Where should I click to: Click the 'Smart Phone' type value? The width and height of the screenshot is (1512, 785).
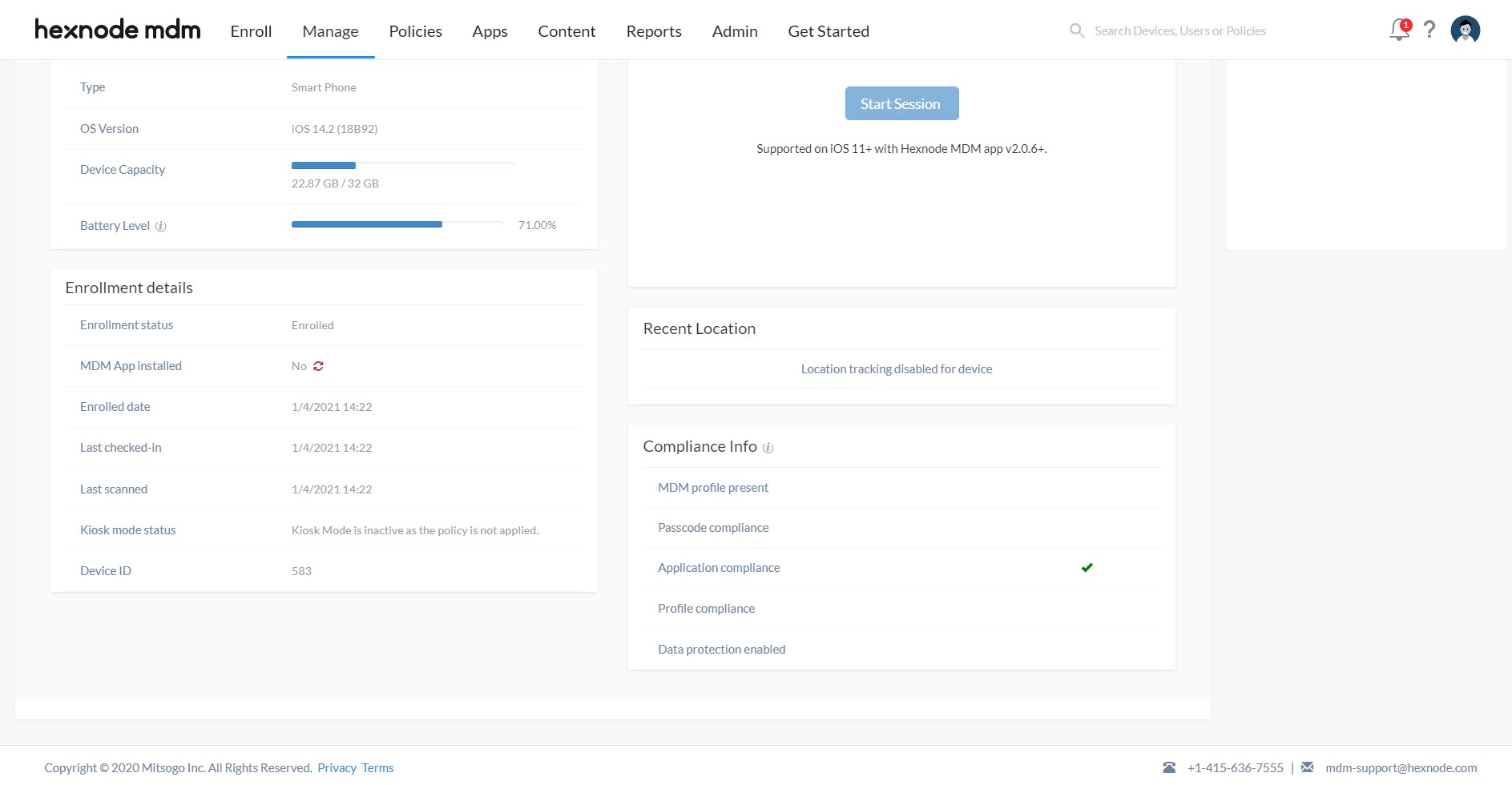pyautogui.click(x=324, y=87)
